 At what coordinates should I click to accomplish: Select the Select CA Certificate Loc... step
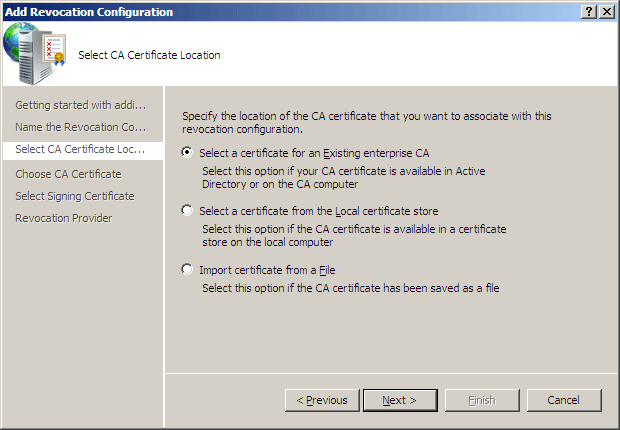(83, 150)
